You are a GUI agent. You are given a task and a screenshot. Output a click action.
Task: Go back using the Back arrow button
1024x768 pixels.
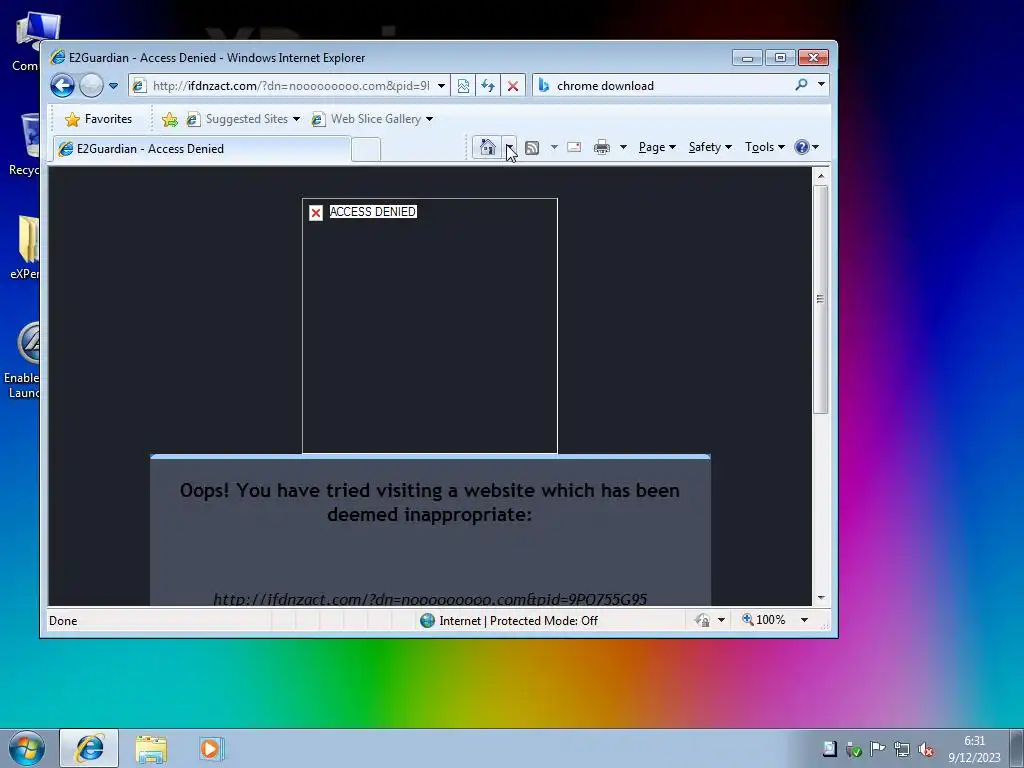(x=63, y=86)
